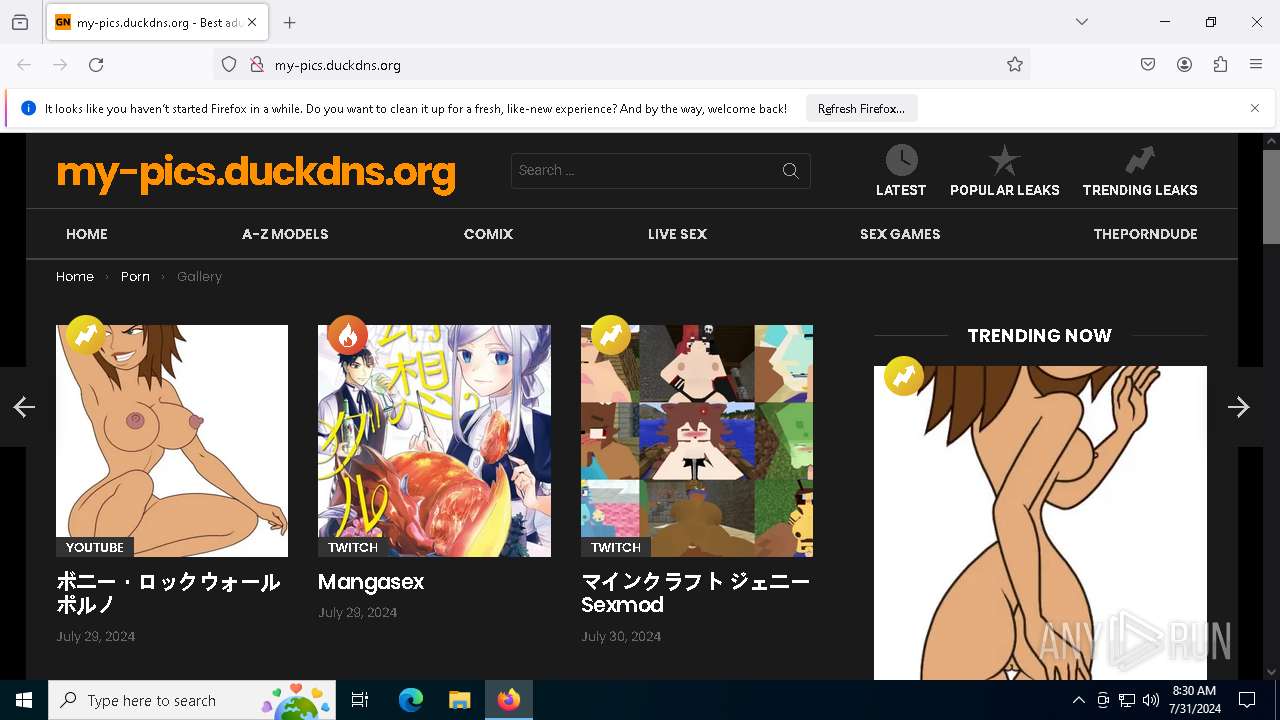The width and height of the screenshot is (1280, 720).
Task: Open Save to Pocket icon
Action: 1148,65
